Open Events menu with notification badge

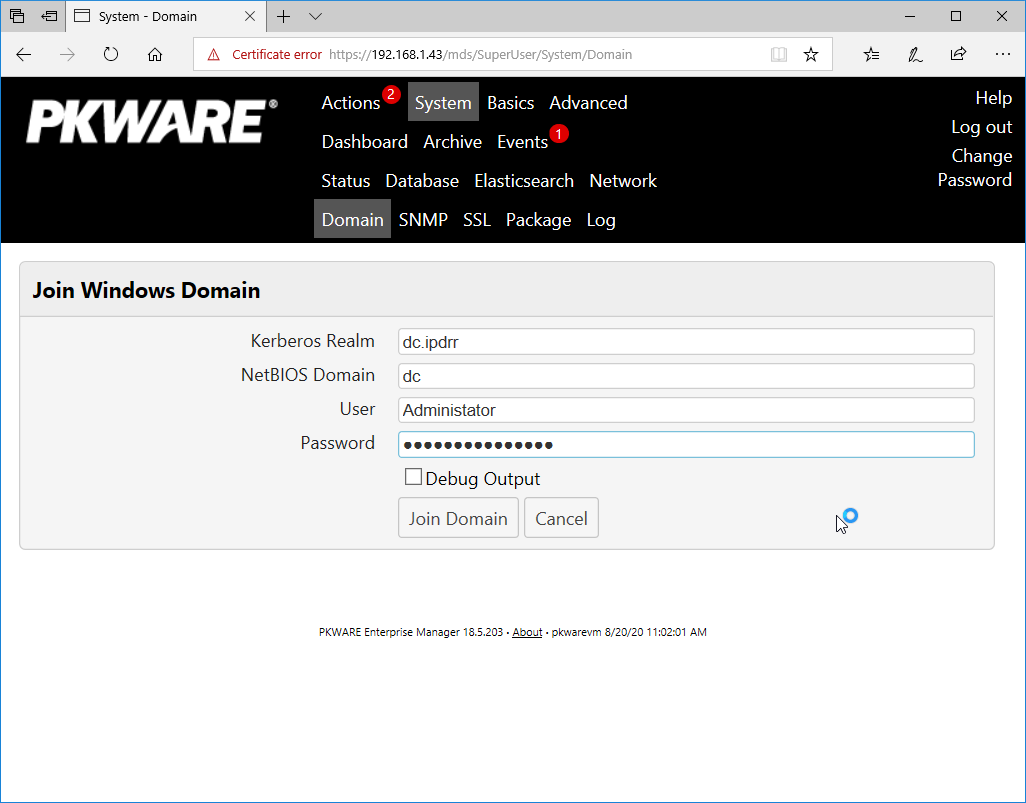pyautogui.click(x=522, y=142)
